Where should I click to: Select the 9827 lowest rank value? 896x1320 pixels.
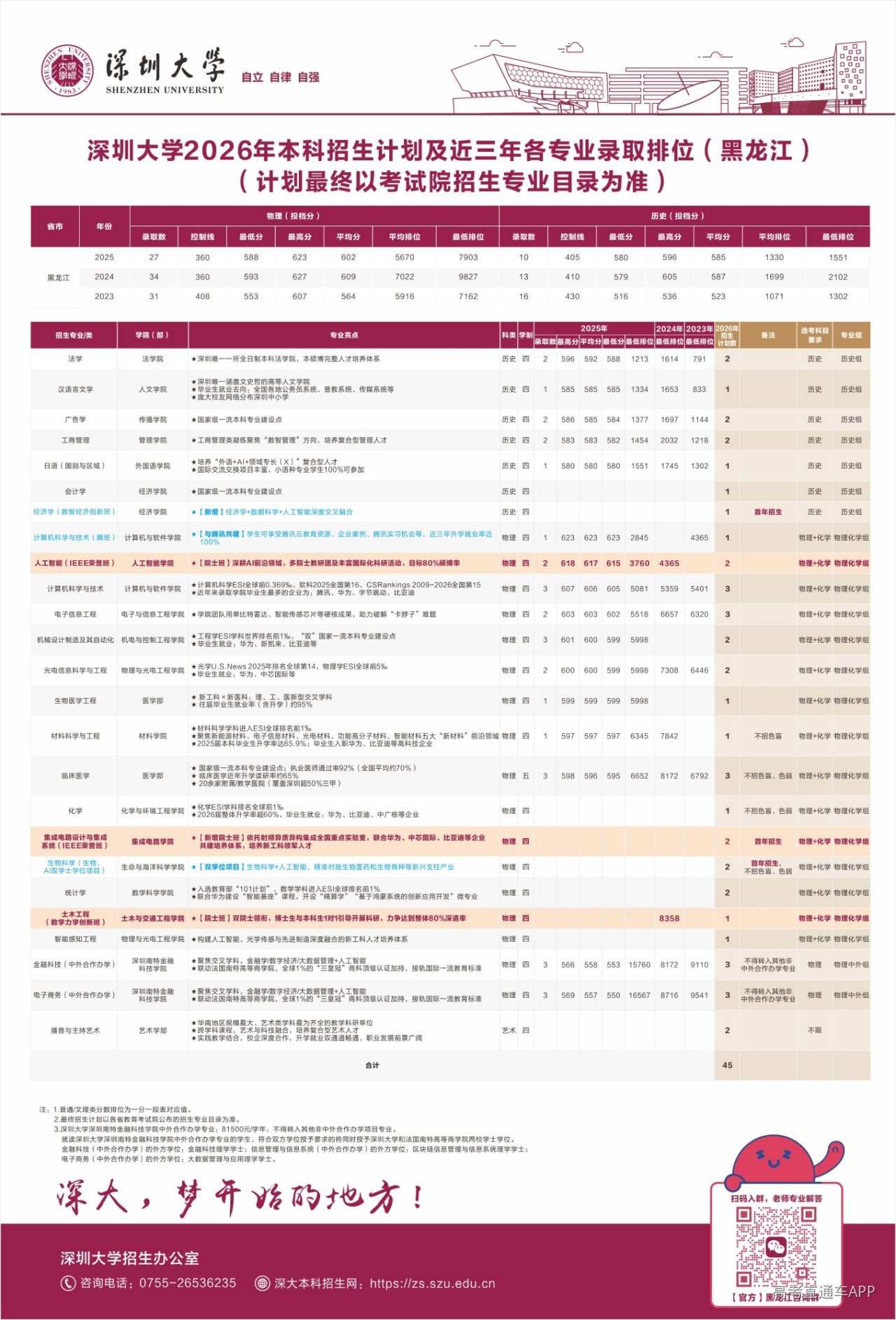pyautogui.click(x=468, y=277)
